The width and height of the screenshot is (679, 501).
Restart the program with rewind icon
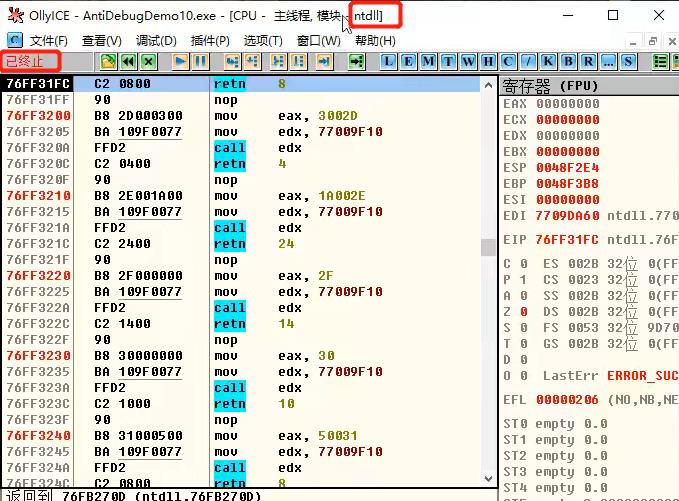tap(128, 61)
